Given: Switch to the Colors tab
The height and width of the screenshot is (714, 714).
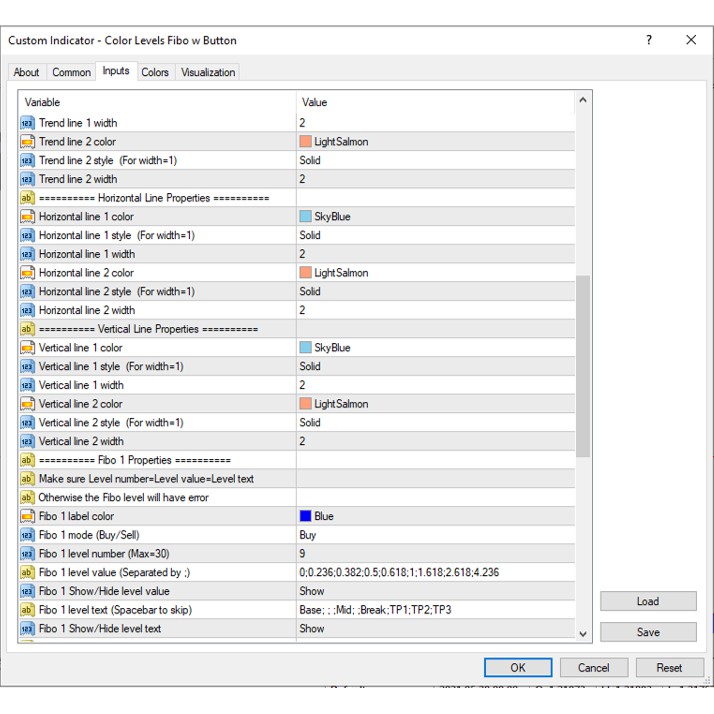Looking at the screenshot, I should [x=155, y=72].
